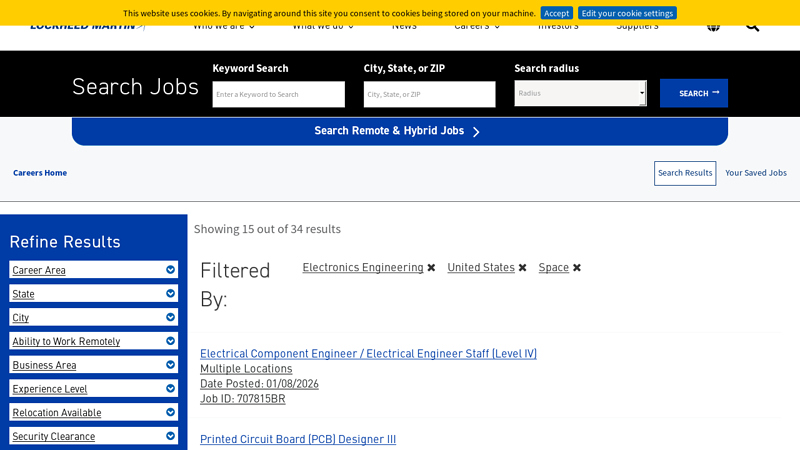Expand the City filter
The image size is (800, 450).
[93, 317]
